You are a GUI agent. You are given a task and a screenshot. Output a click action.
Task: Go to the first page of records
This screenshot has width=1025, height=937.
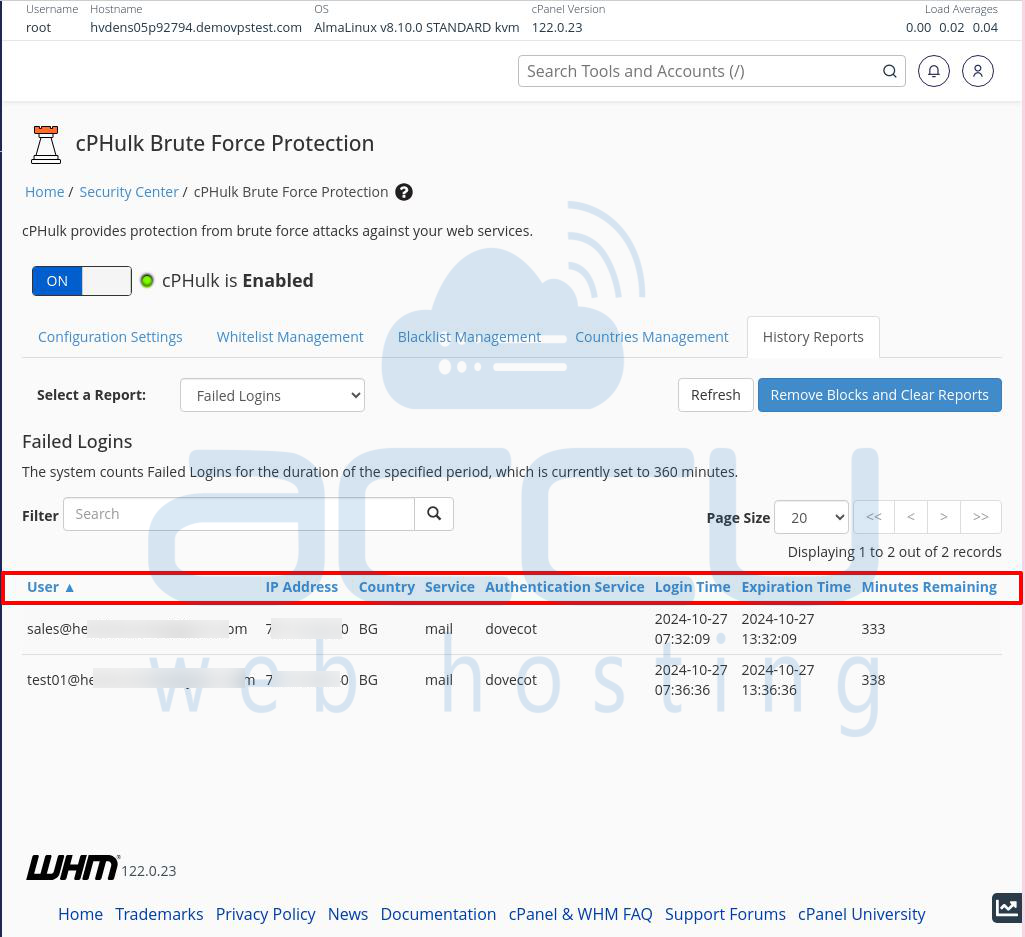pos(874,517)
